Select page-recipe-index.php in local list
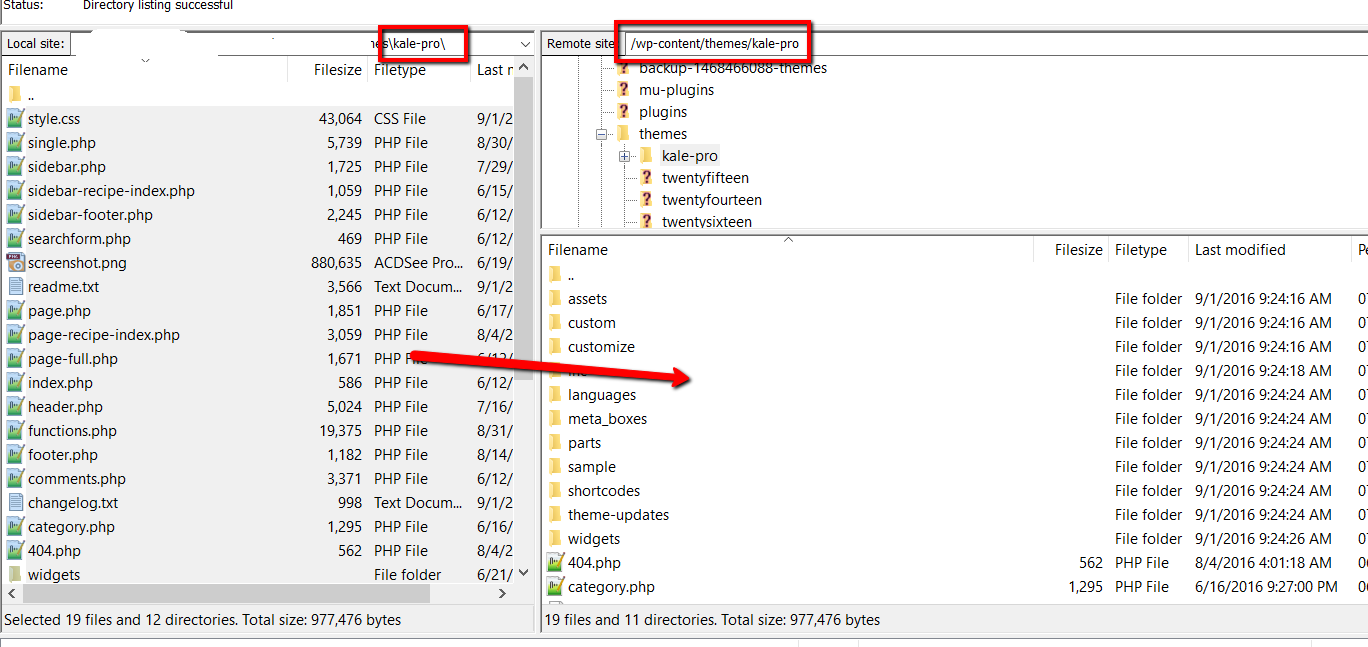1368x647 pixels. point(104,335)
